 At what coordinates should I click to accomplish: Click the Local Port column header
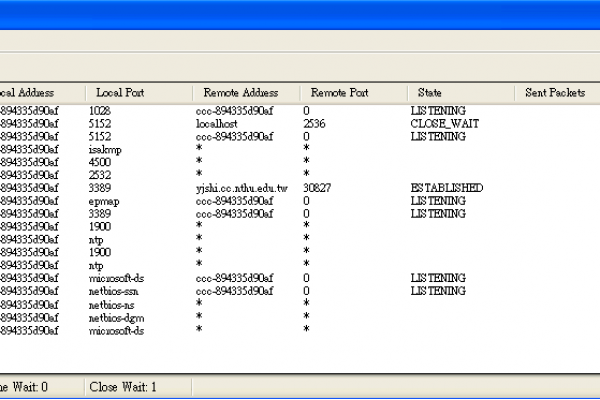tap(120, 92)
